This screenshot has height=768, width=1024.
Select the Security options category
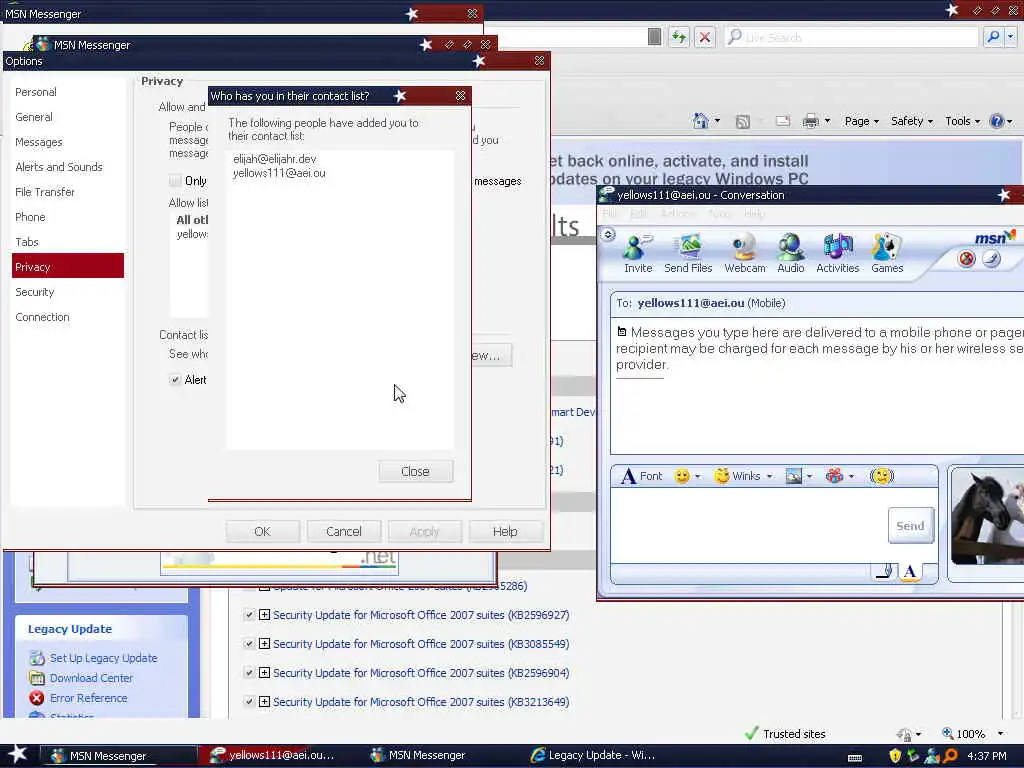(x=35, y=292)
